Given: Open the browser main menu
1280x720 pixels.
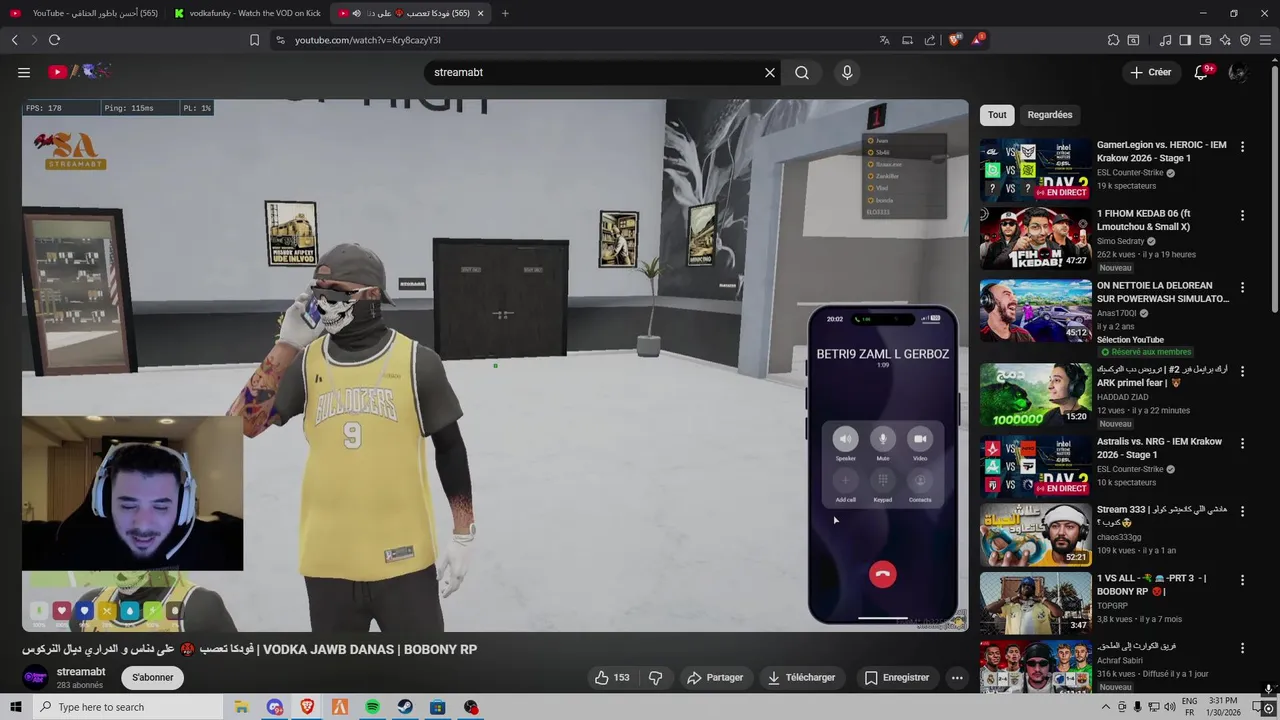Looking at the screenshot, I should point(1266,40).
